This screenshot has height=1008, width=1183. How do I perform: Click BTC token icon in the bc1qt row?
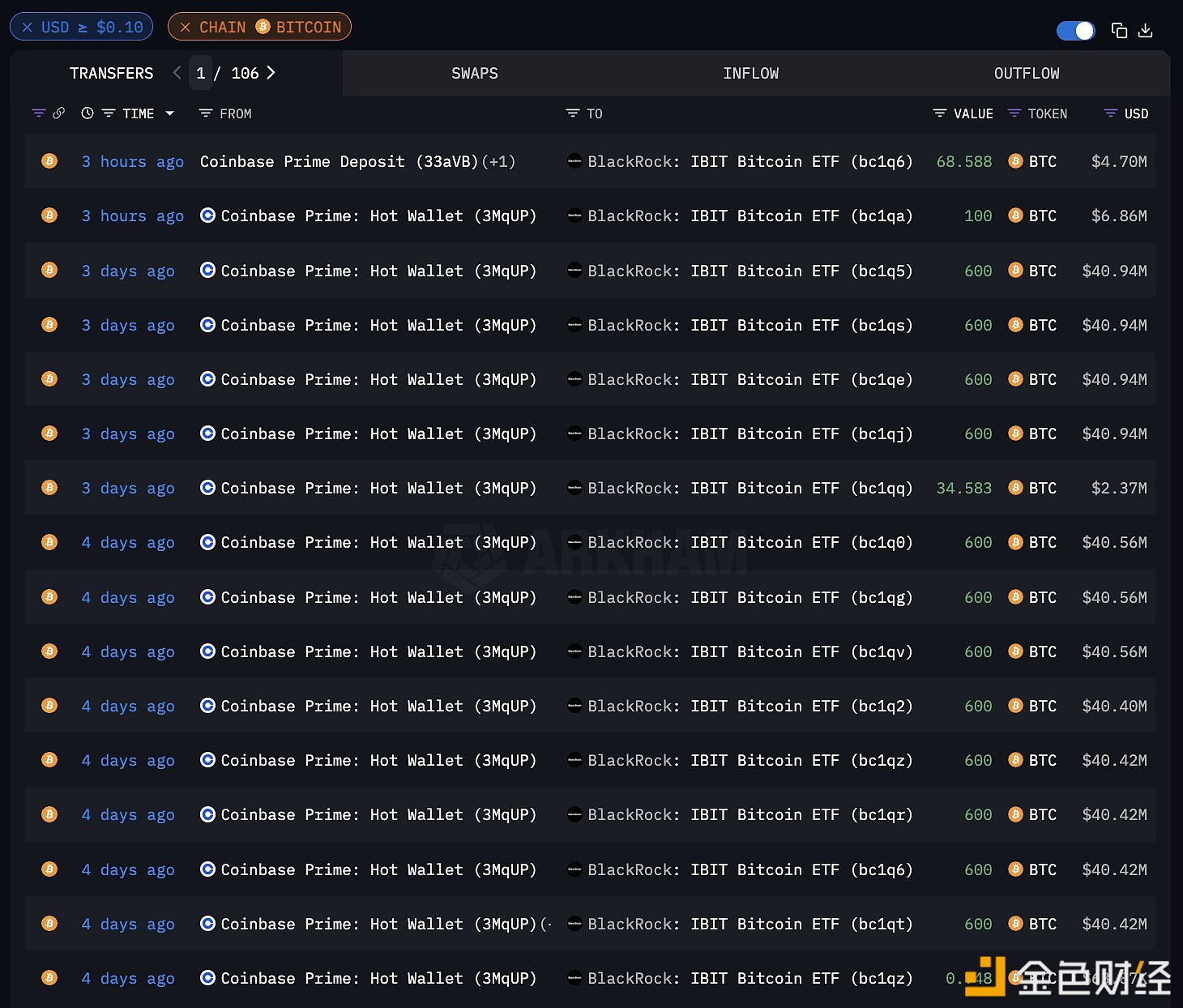[1015, 924]
